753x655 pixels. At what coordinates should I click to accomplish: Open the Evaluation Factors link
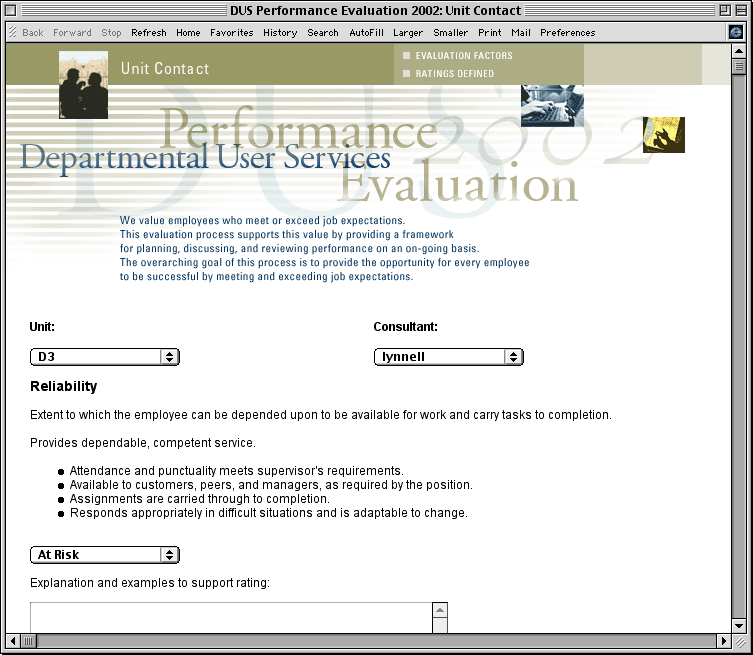click(463, 56)
